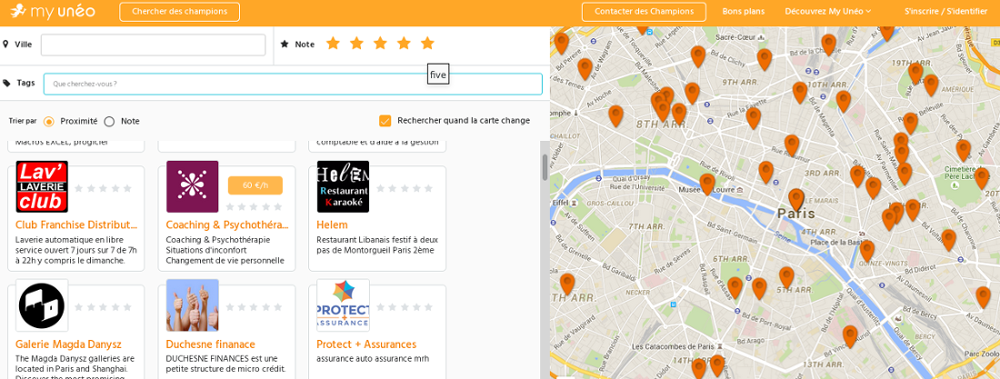The height and width of the screenshot is (379, 1000).
Task: Click the map pin on Musée du Louvre
Action: pyautogui.click(x=707, y=184)
